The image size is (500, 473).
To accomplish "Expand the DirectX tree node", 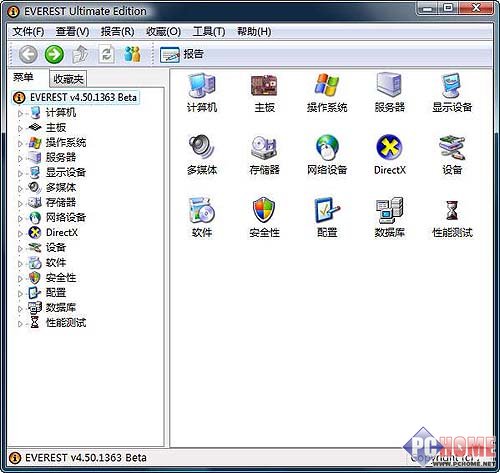I will [20, 234].
